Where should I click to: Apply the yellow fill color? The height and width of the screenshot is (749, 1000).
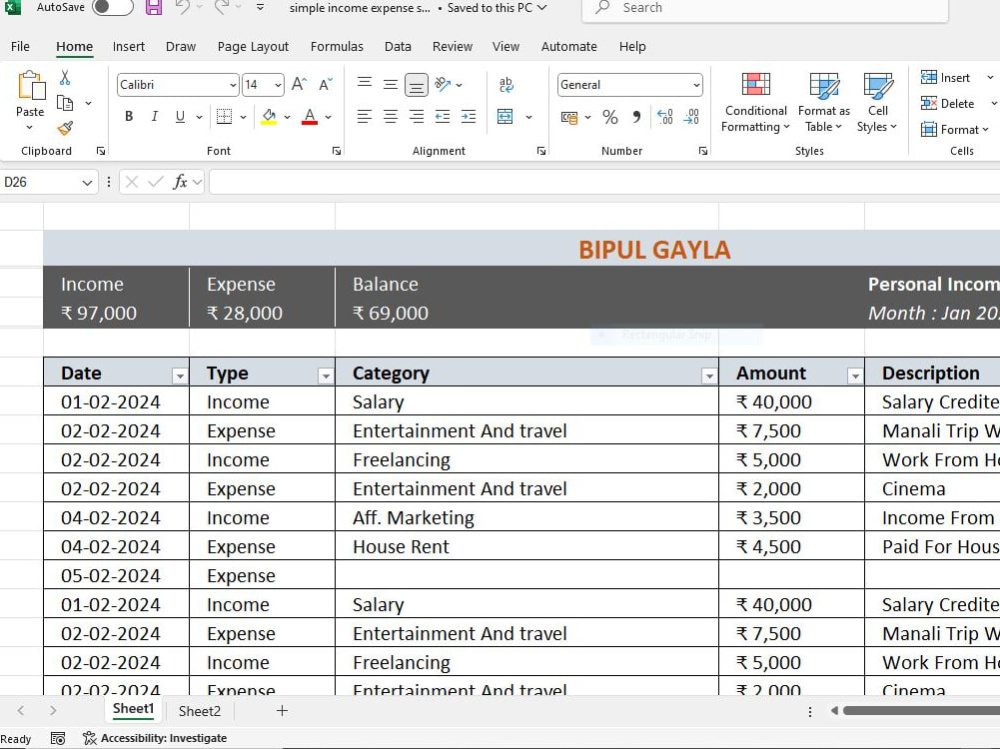[x=268, y=117]
